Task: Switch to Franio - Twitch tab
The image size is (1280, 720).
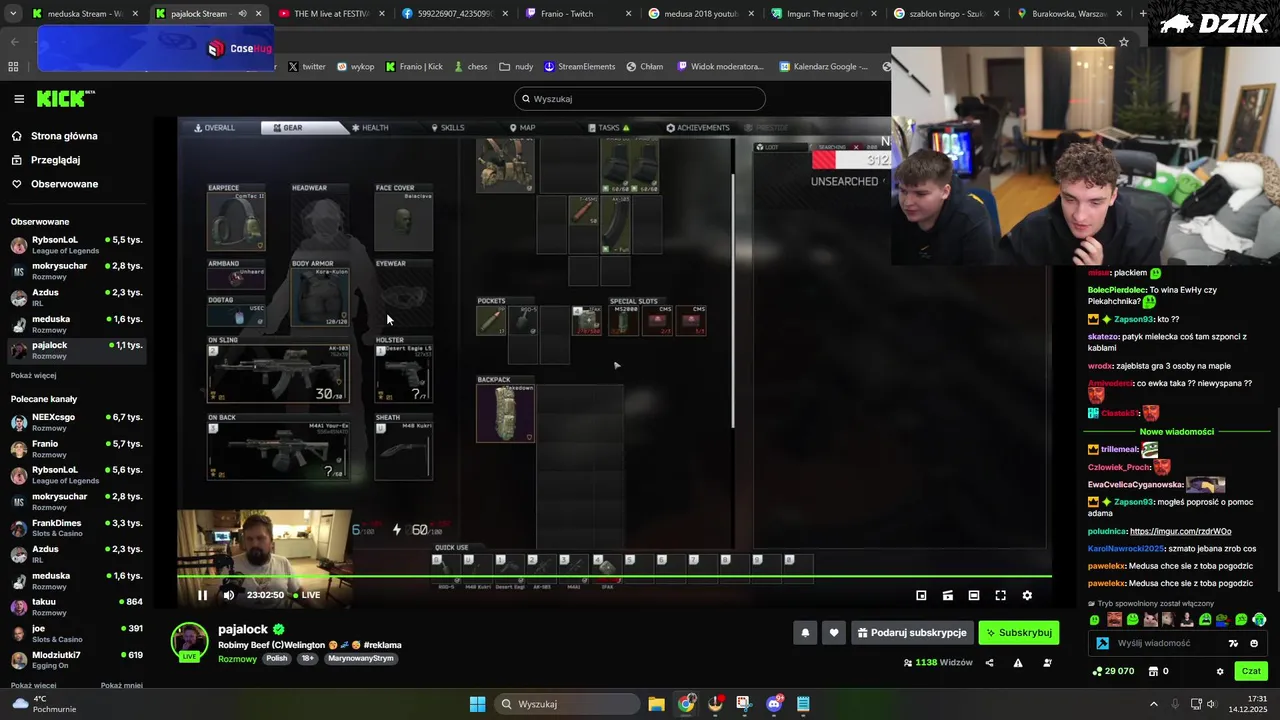Action: pos(577,14)
